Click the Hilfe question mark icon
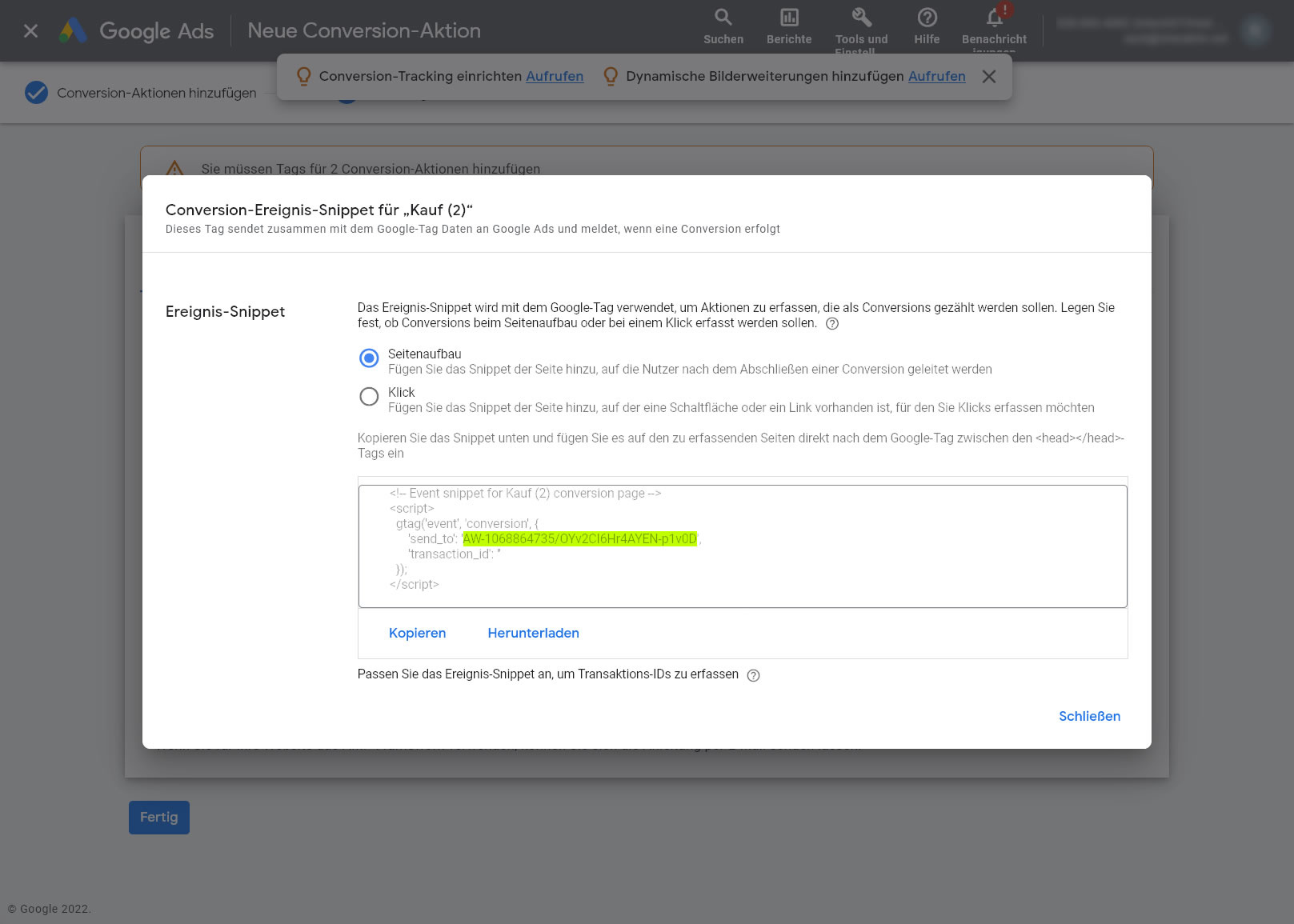This screenshot has width=1294, height=924. click(927, 18)
